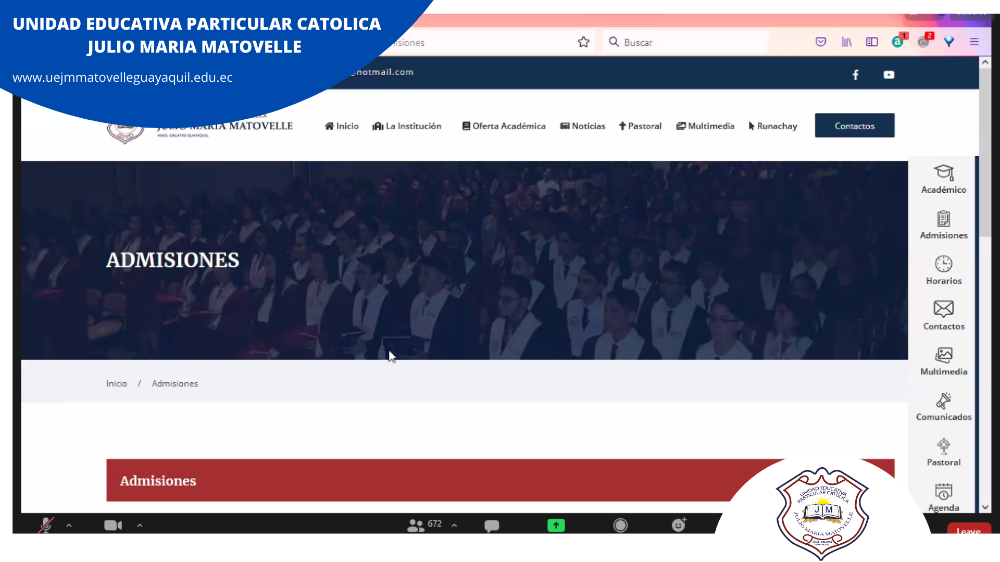This screenshot has width=1000, height=562.
Task: Open the Zoom participants panel showing 672
Action: 424,525
